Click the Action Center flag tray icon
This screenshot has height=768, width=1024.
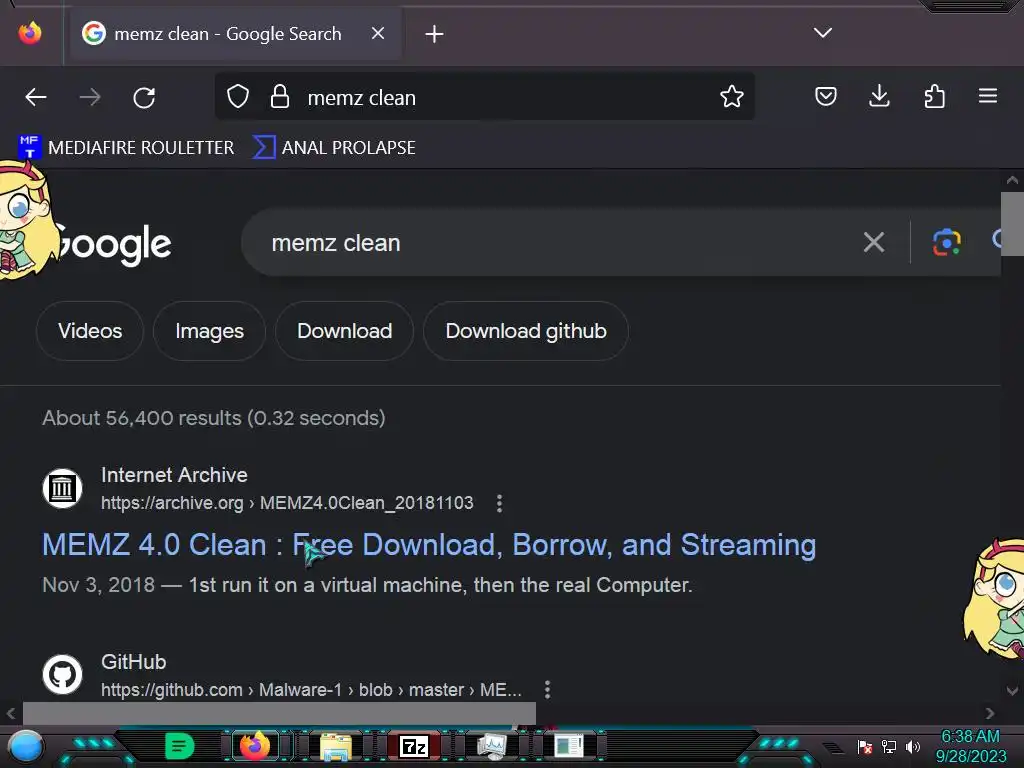(x=865, y=746)
